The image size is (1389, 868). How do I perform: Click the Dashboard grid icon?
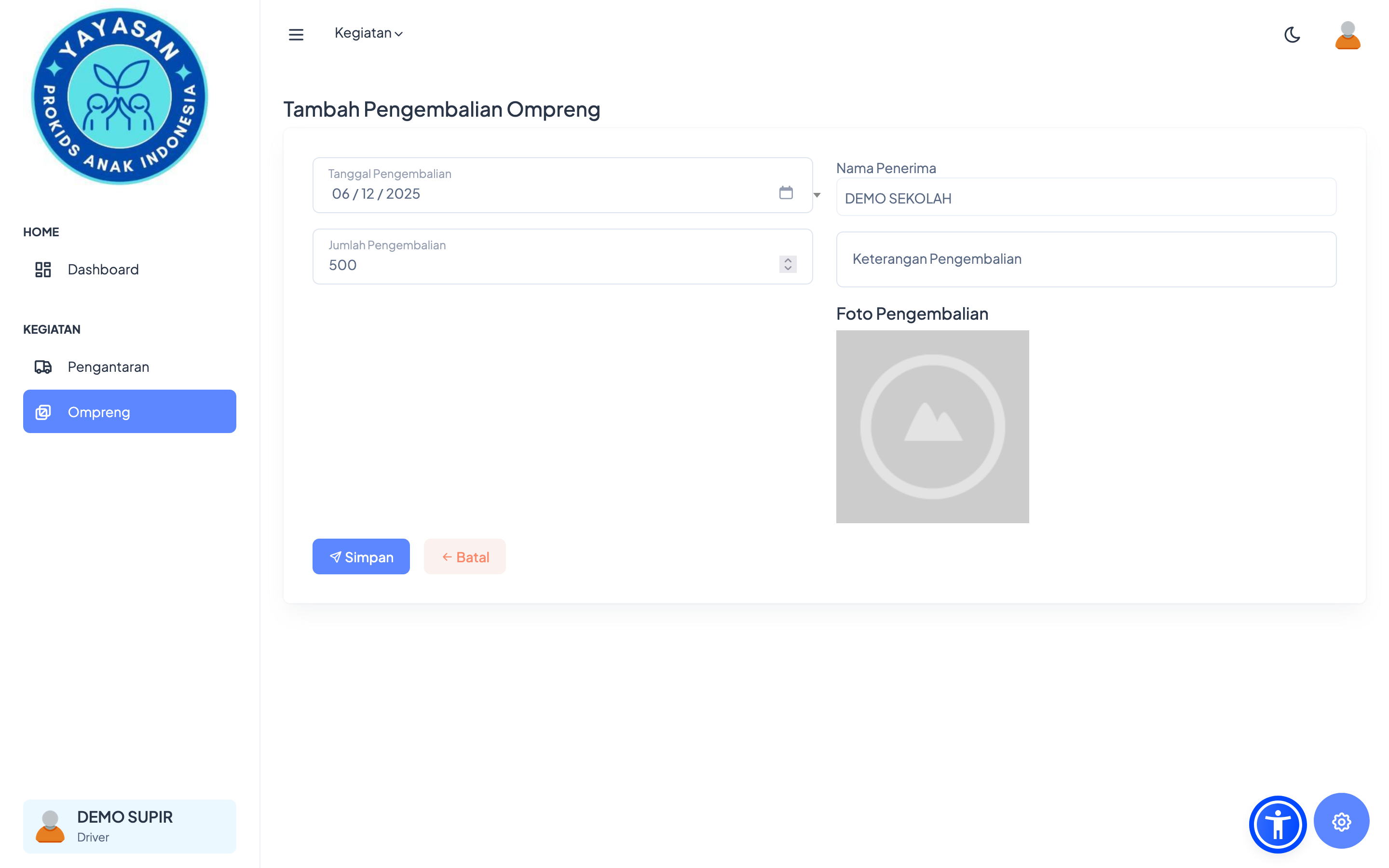click(43, 269)
